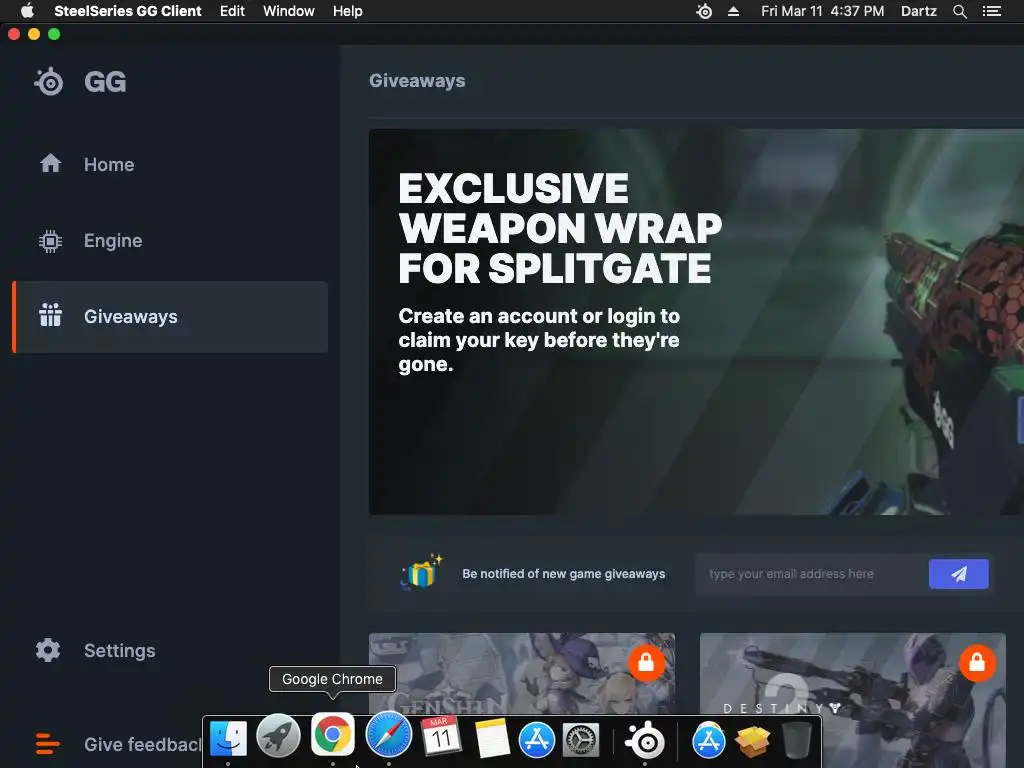Open the Help menu
The width and height of the screenshot is (1024, 768).
347,11
